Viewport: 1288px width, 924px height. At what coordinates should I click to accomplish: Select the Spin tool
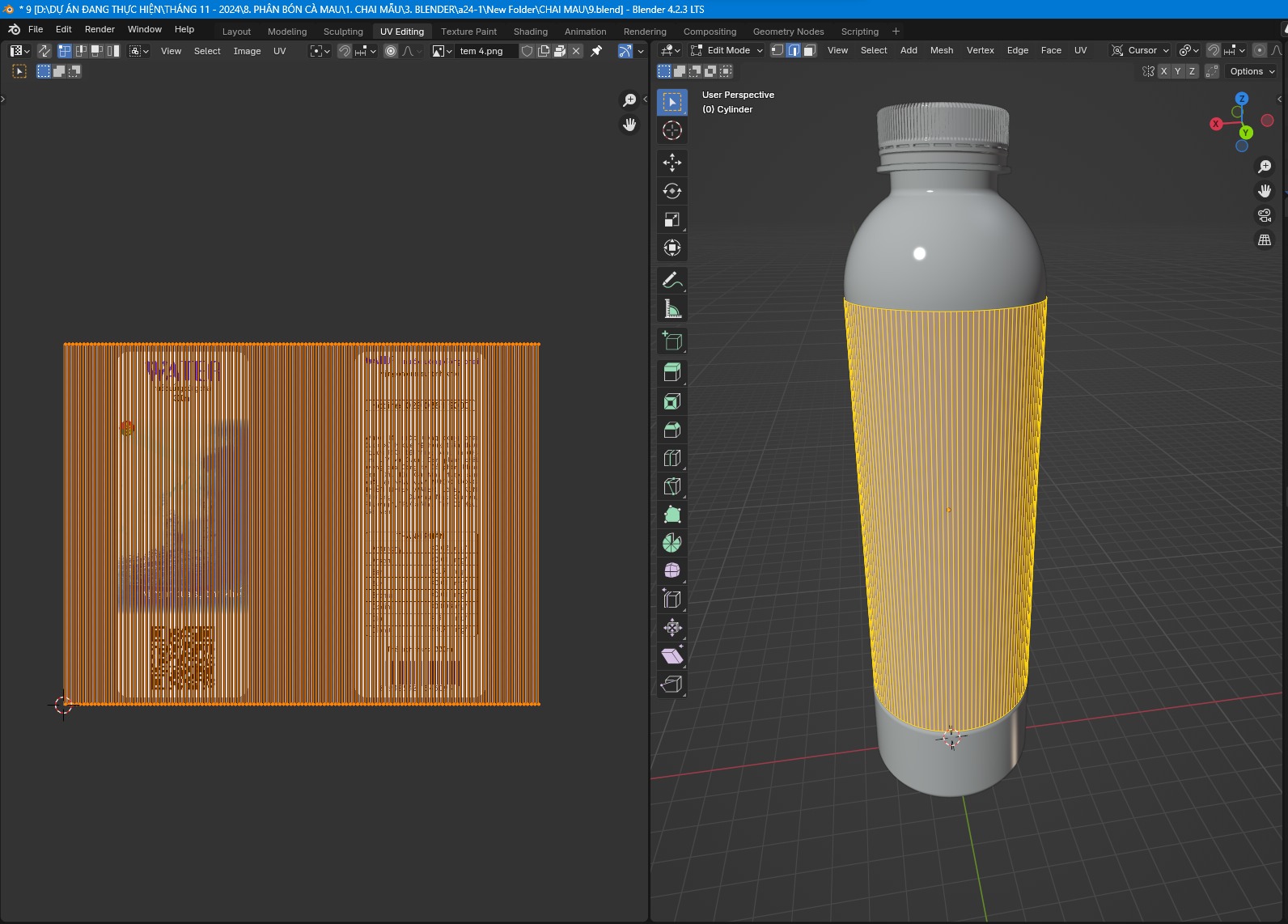[x=672, y=543]
